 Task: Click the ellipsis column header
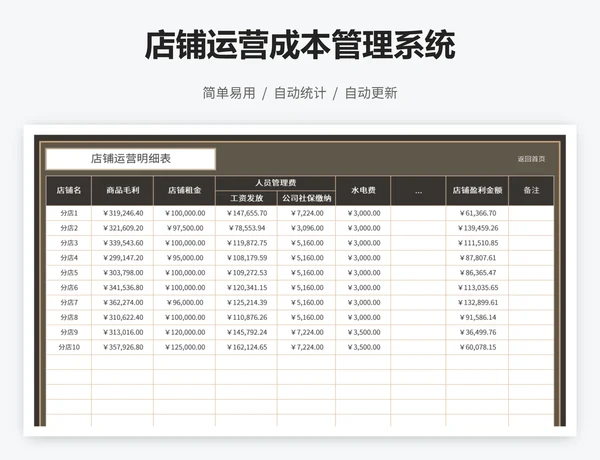coord(418,191)
